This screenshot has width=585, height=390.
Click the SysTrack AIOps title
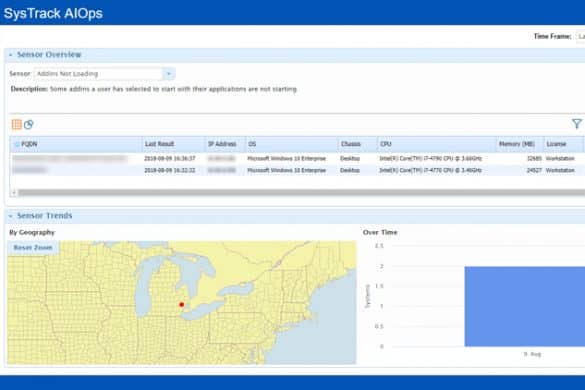[x=53, y=13]
